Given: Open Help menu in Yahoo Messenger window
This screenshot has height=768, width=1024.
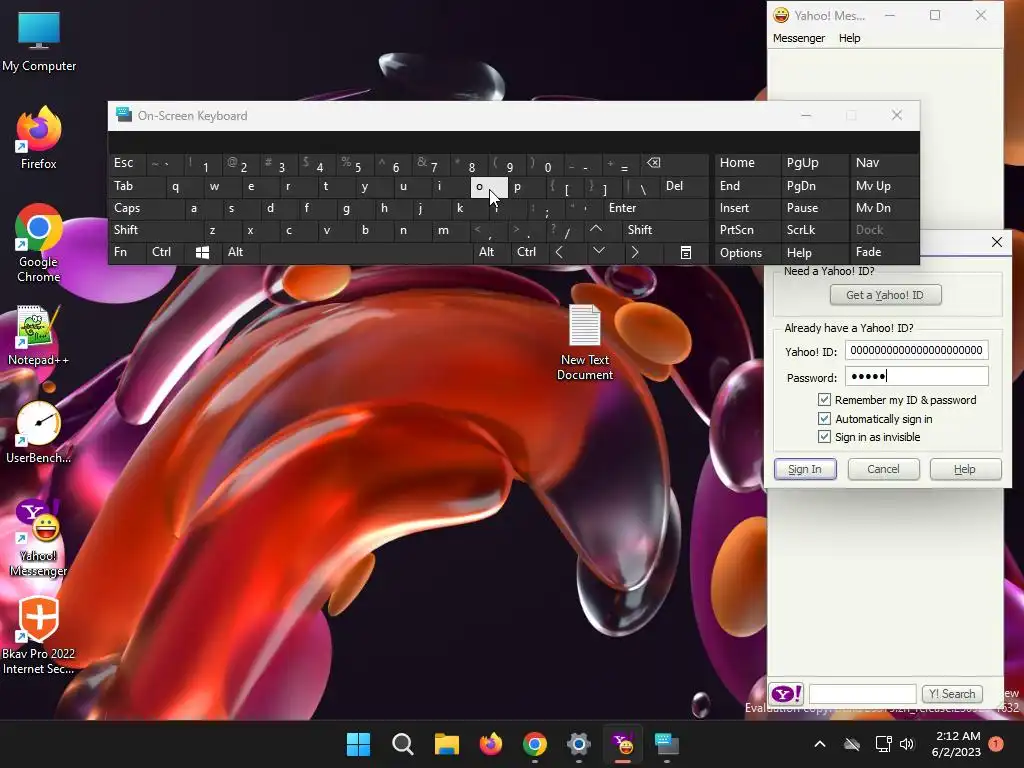Looking at the screenshot, I should click(849, 38).
